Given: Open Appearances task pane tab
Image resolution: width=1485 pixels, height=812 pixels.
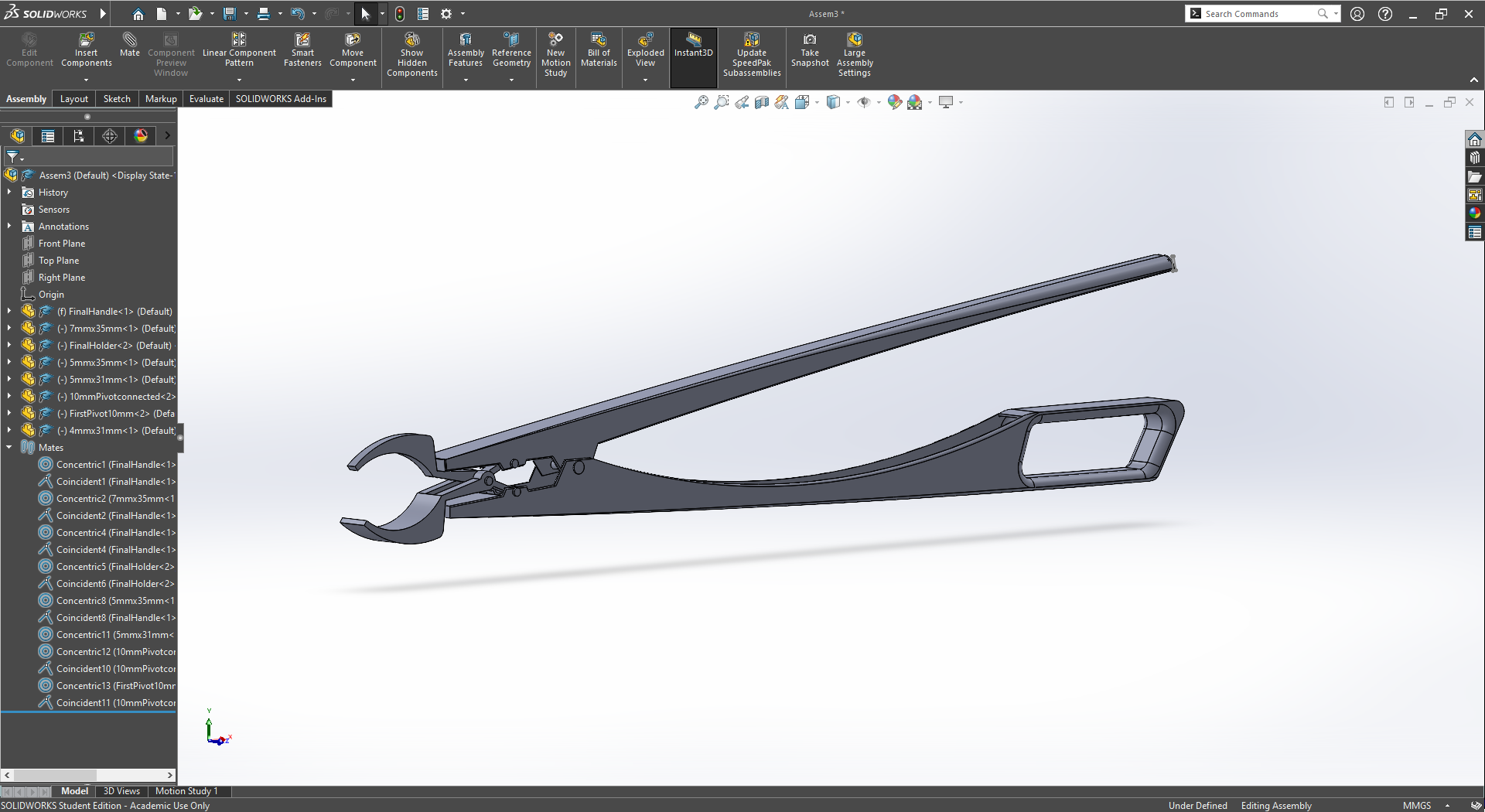Looking at the screenshot, I should (x=1475, y=213).
